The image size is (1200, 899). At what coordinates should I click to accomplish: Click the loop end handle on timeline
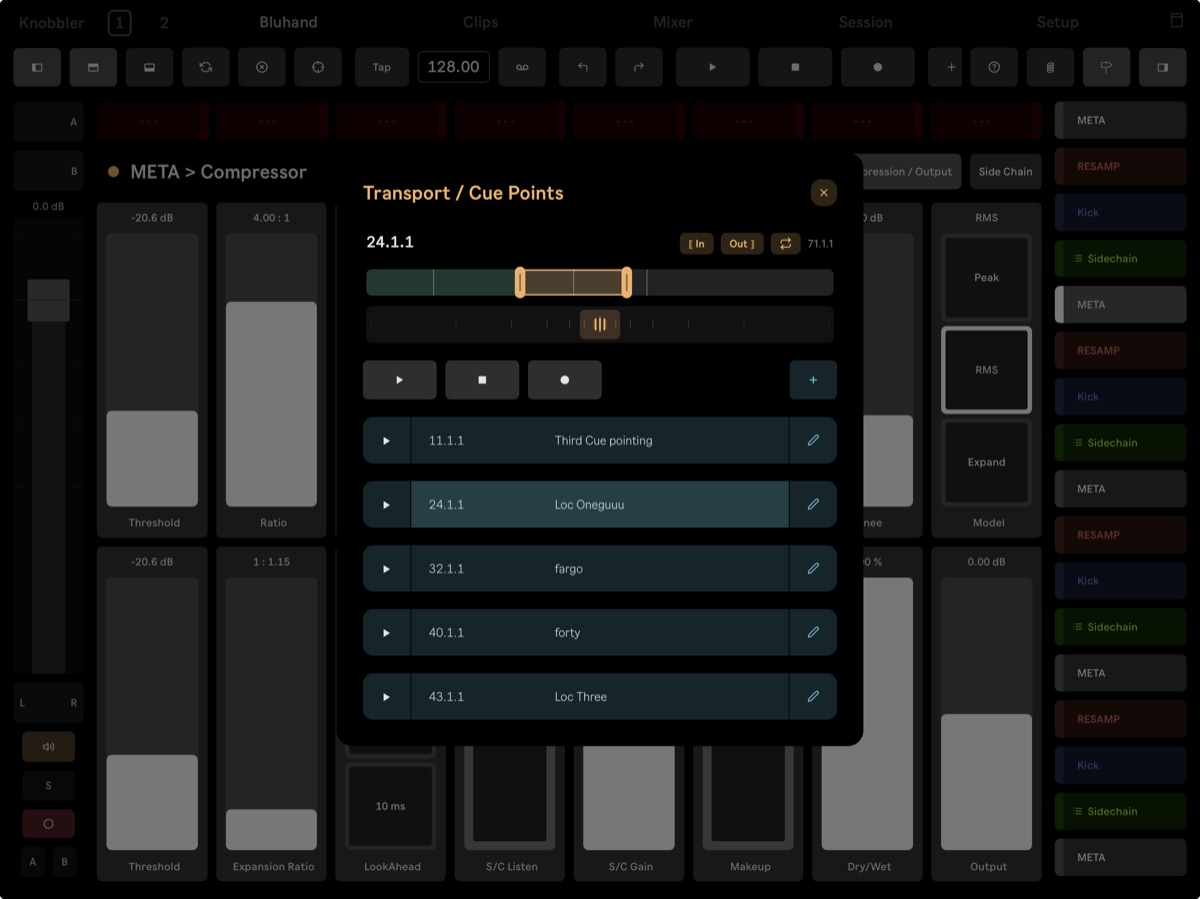pyautogui.click(x=627, y=282)
